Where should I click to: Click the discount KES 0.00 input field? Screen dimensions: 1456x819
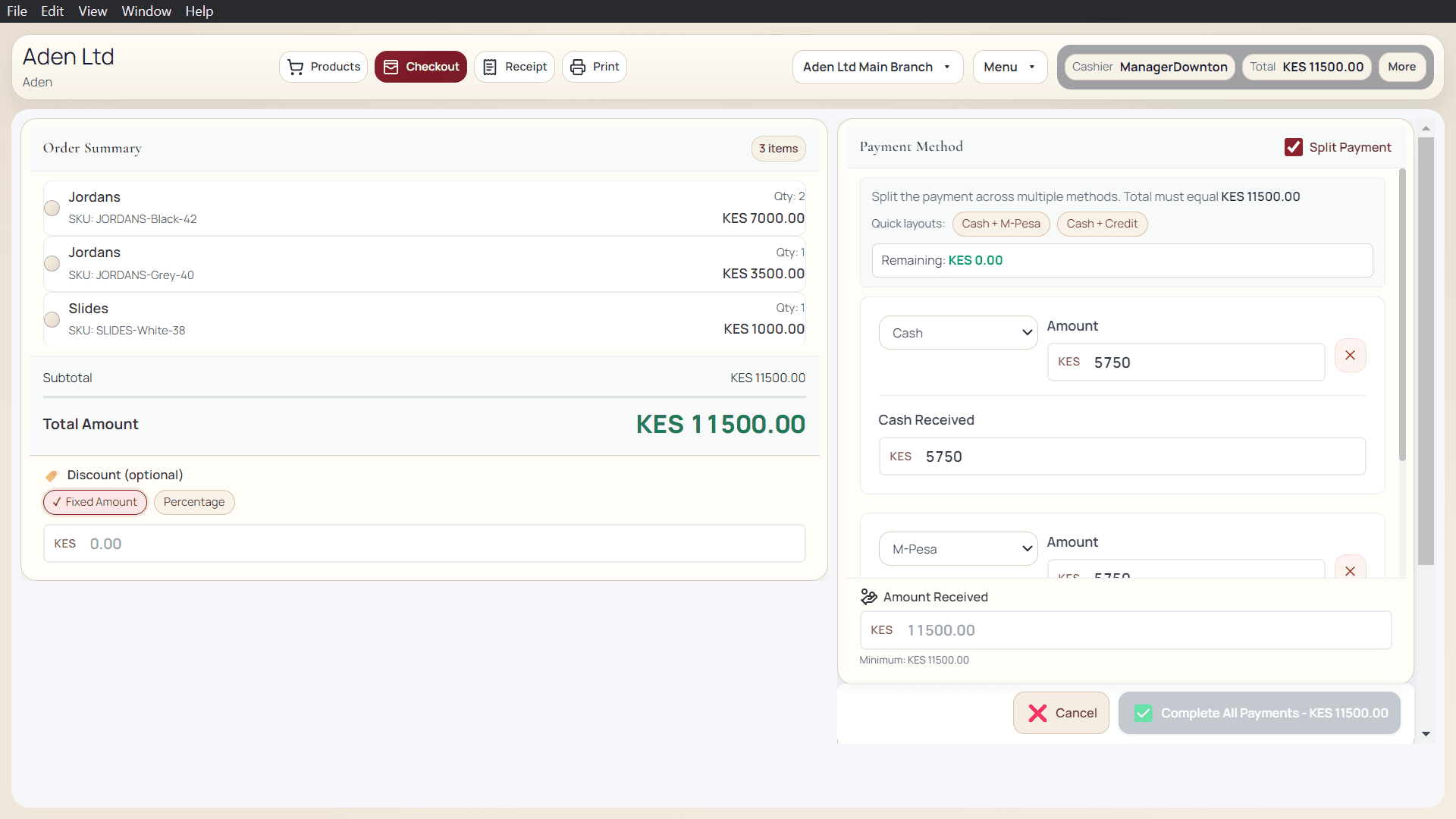pyautogui.click(x=425, y=544)
